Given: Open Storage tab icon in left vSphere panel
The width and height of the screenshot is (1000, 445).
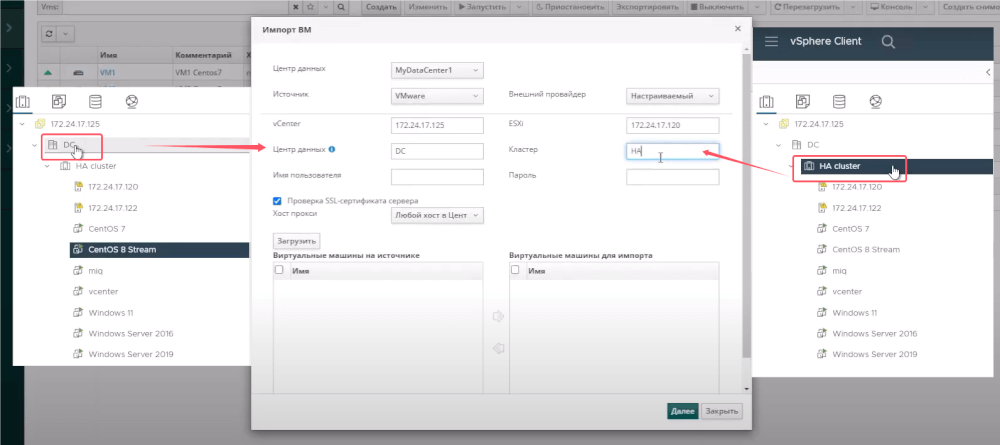Looking at the screenshot, I should coord(95,101).
